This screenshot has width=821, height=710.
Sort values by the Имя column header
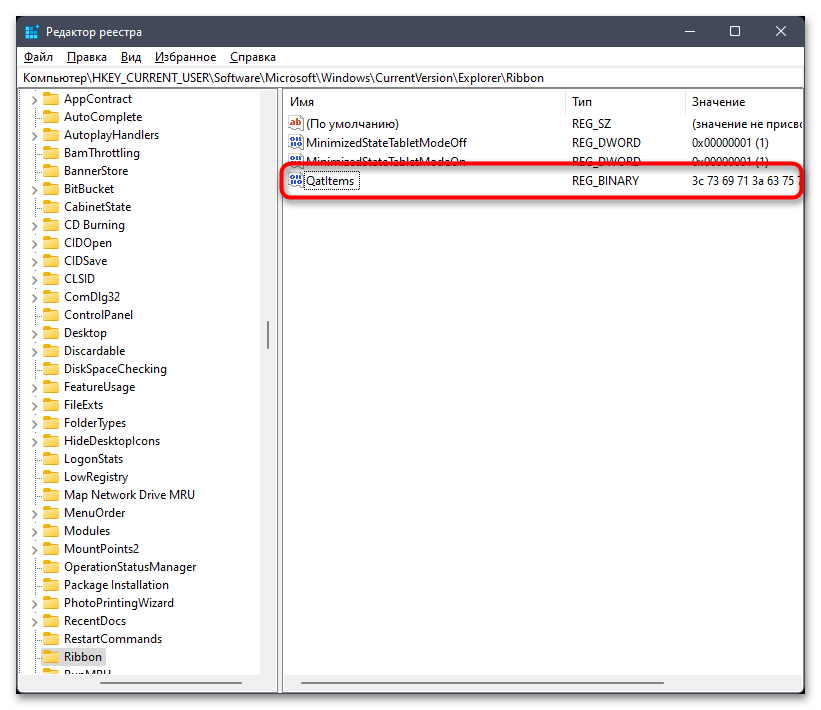[424, 102]
